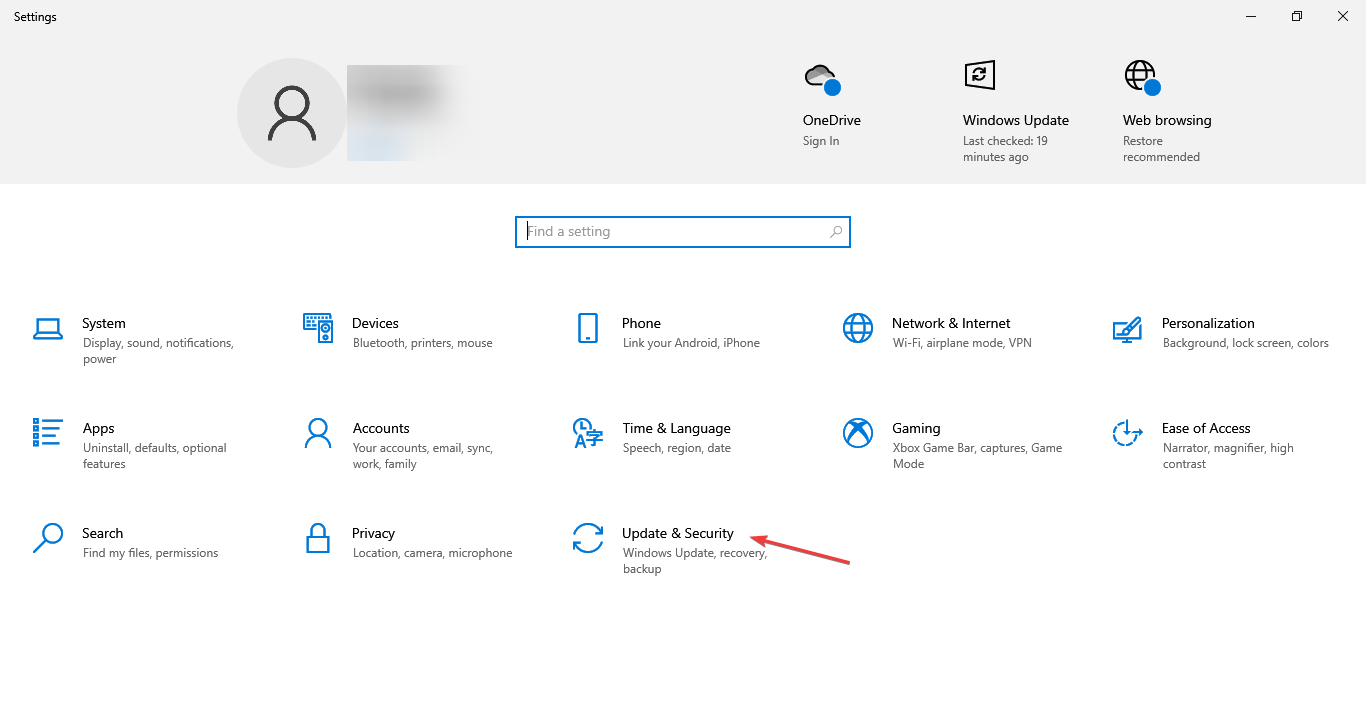Screen dimensions: 1366x728
Task: Click the Web browsing header title
Action: coord(1167,120)
